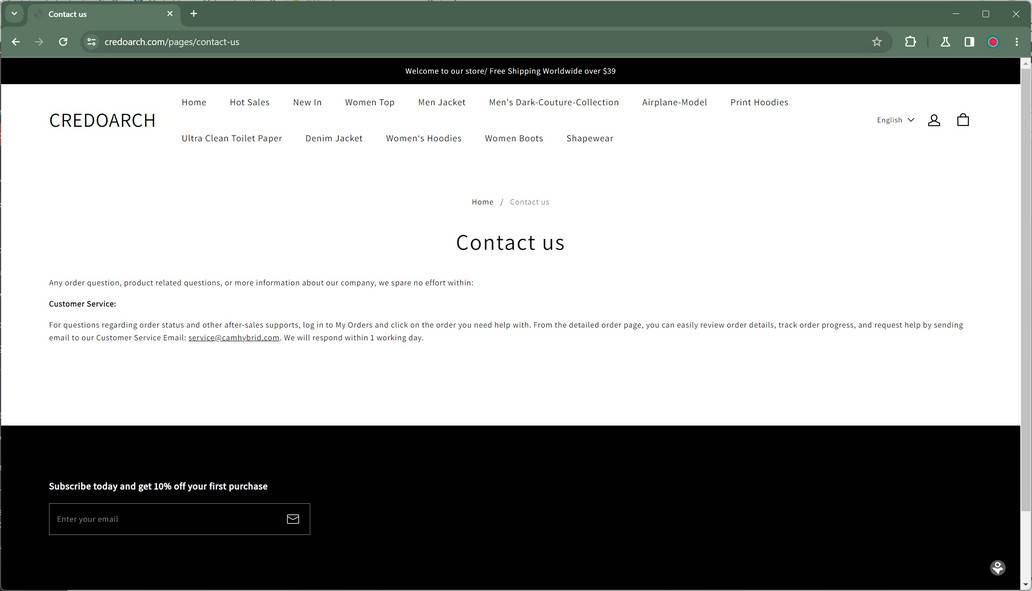Click the scrollbar down arrow
The width and height of the screenshot is (1032, 591).
(x=1025, y=585)
